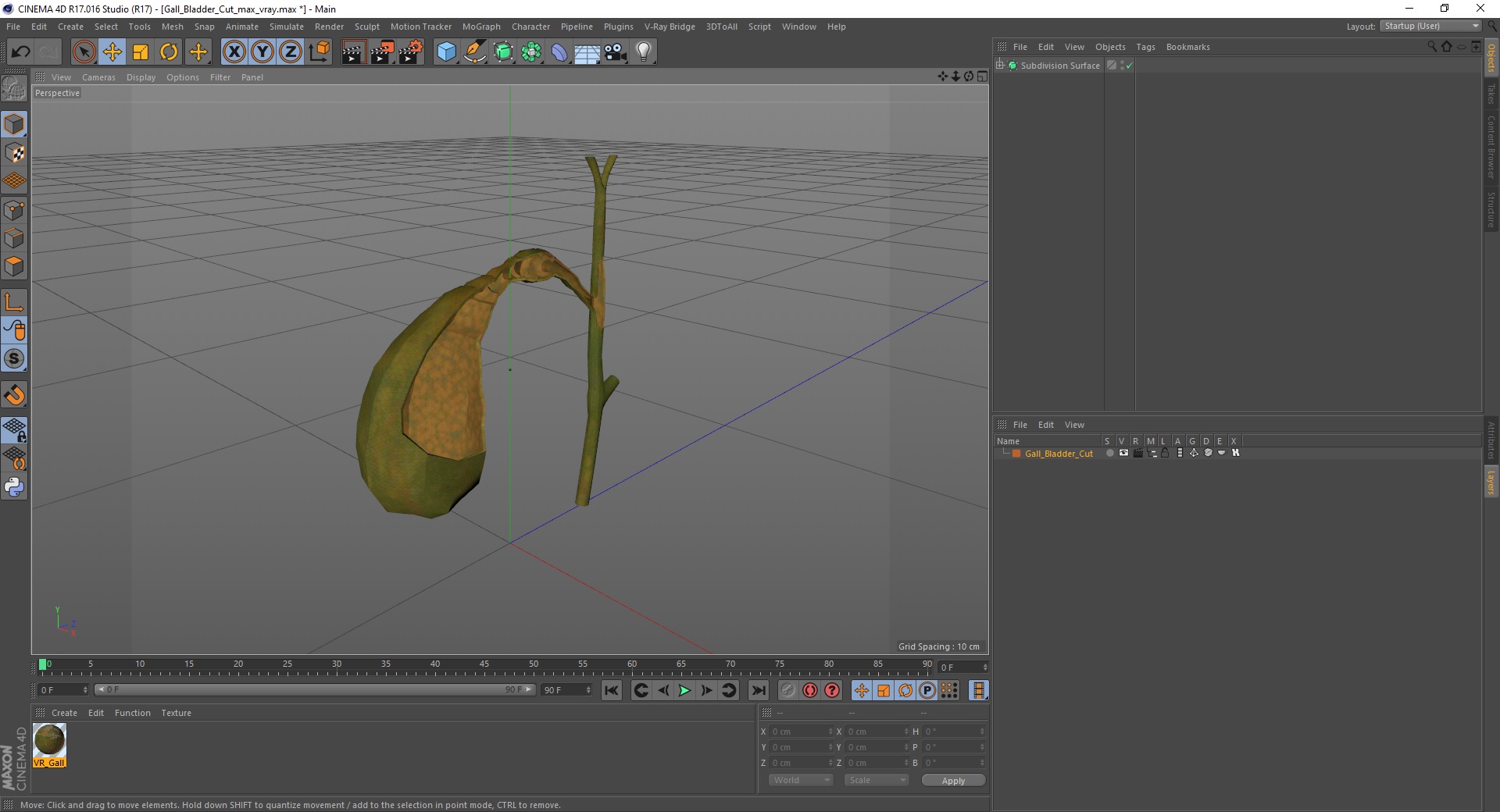The image size is (1500, 812).
Task: Open spline pen tool icon
Action: 475,52
